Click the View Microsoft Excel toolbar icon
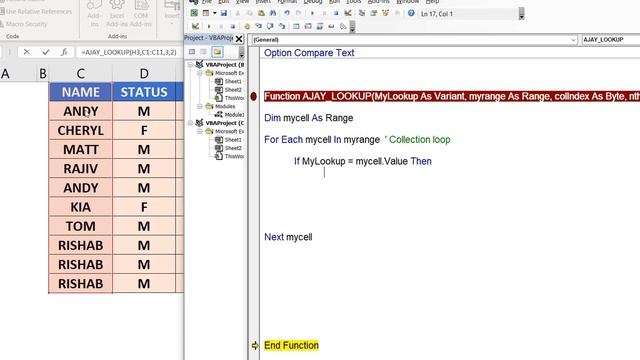Viewport: 640px width, 360px height. click(194, 13)
